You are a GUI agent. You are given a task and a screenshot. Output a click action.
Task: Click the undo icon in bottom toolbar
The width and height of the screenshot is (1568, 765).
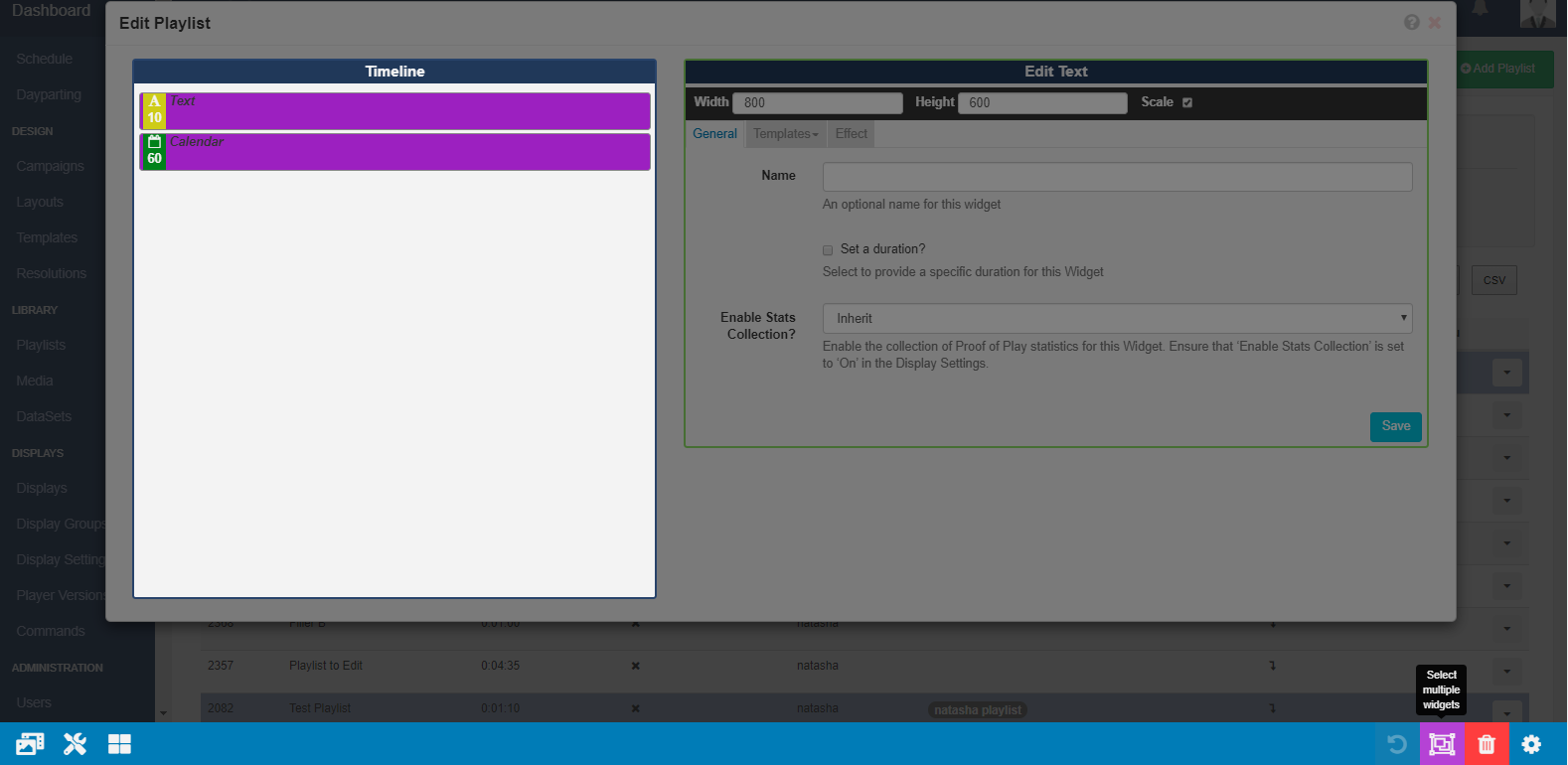[1396, 744]
